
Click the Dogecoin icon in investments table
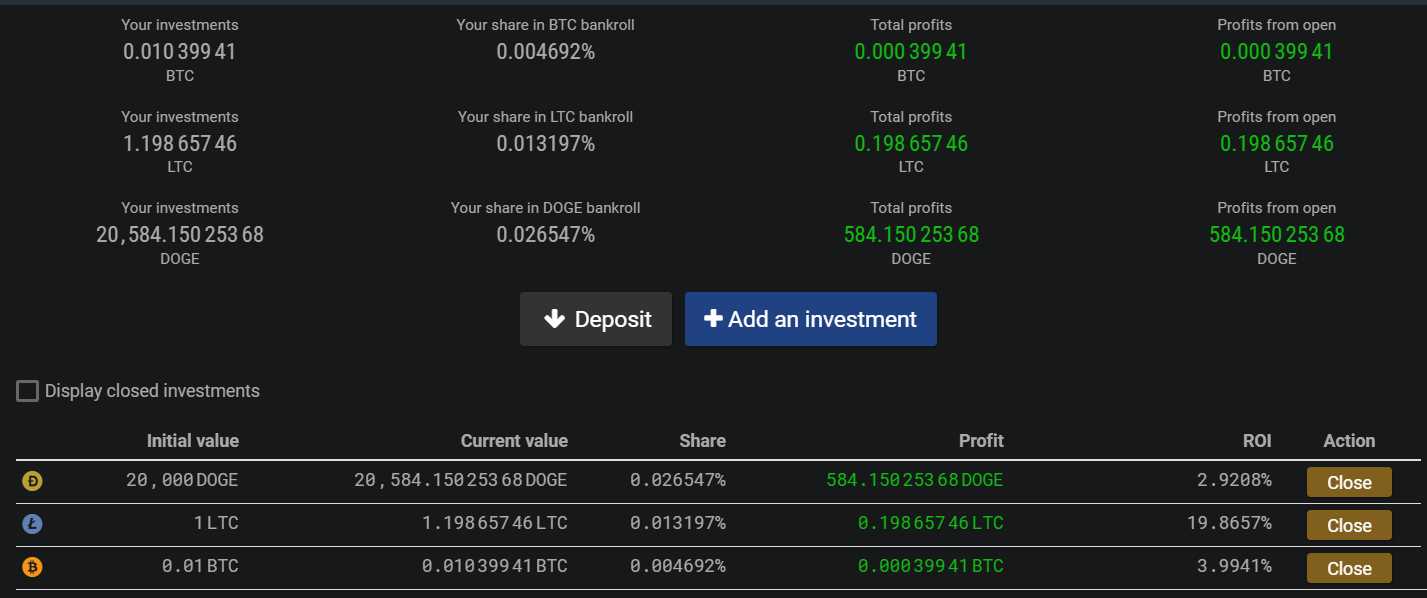click(x=32, y=481)
